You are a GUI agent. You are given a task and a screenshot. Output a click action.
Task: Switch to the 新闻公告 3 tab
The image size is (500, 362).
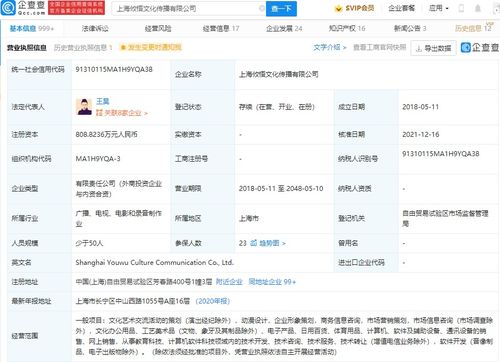tap(410, 29)
